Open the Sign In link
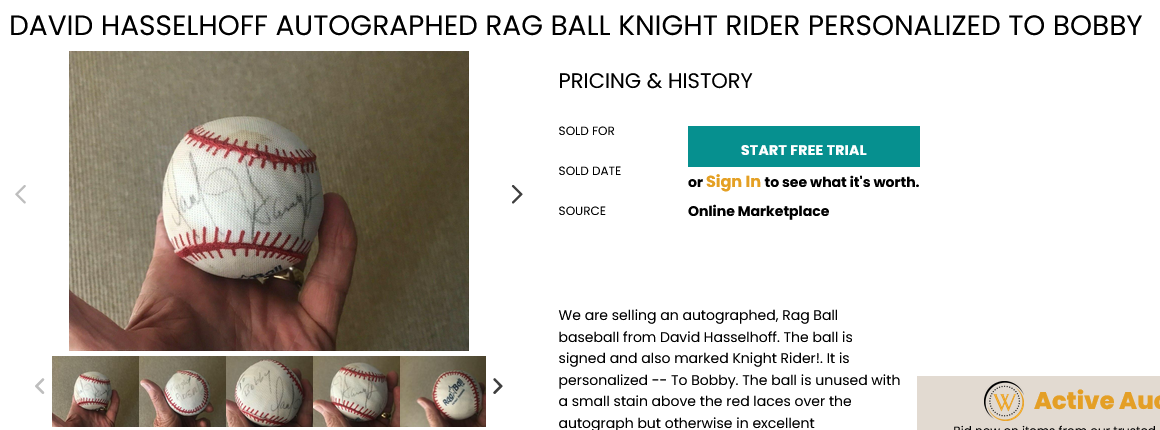The width and height of the screenshot is (1160, 430). pos(733,181)
